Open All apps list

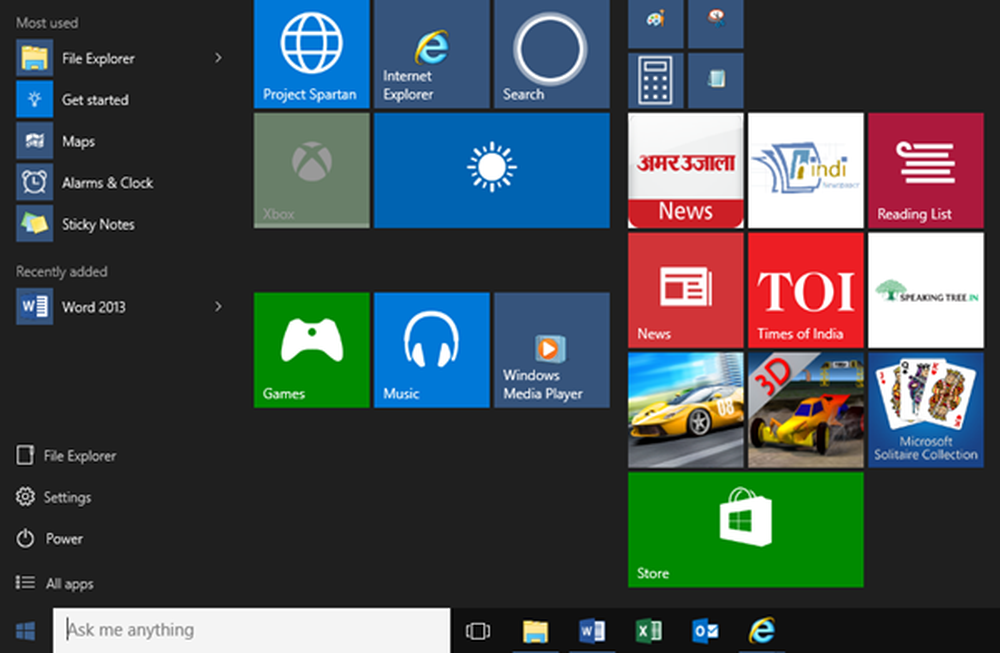68,583
